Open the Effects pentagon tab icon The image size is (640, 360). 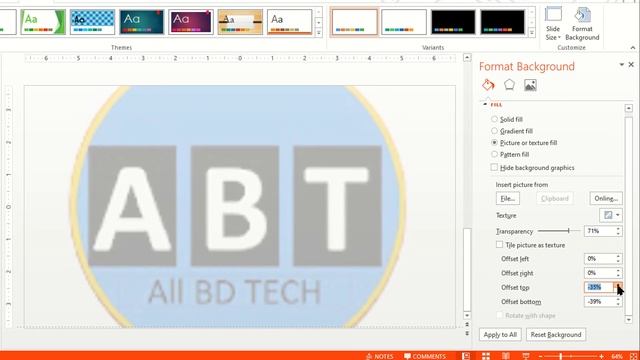509,85
